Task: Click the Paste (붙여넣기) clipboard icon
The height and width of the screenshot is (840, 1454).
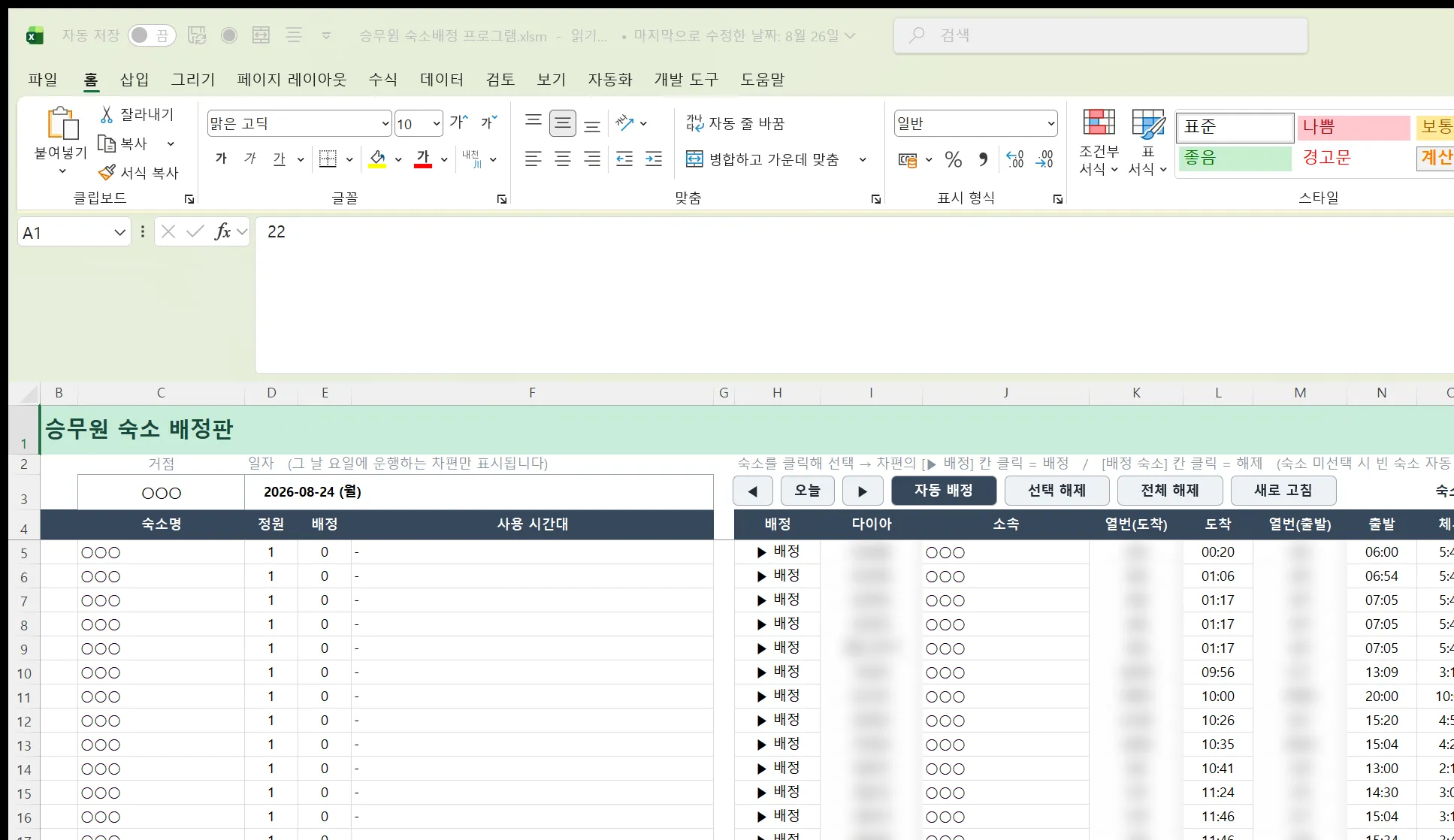Action: coord(62,124)
